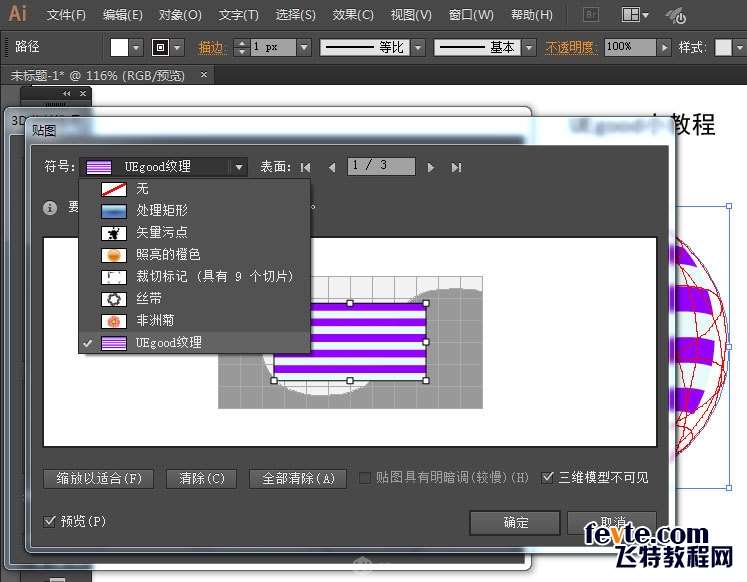
Task: Go to previous surface arrow
Action: [332, 167]
